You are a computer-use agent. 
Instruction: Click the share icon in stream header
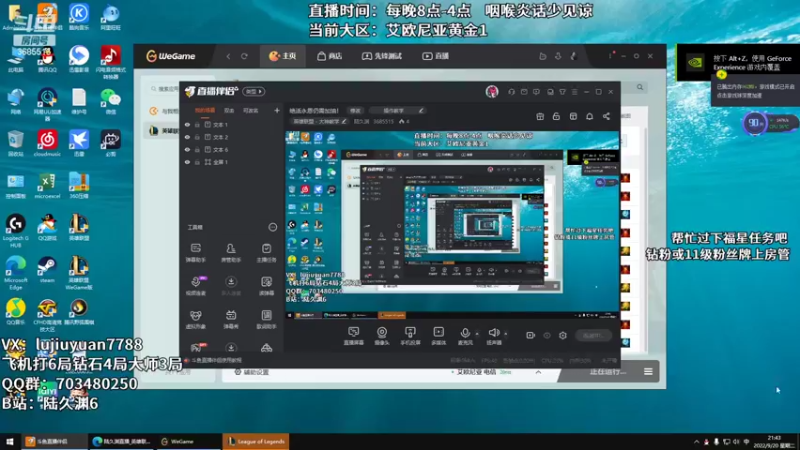(x=606, y=116)
